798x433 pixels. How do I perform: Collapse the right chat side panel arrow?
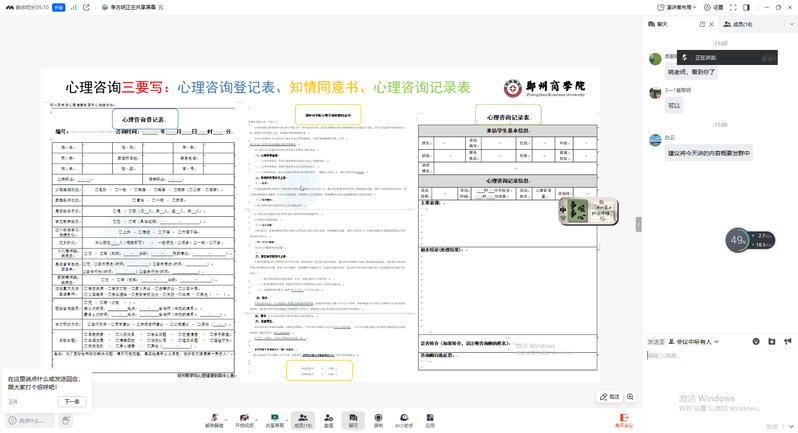640,226
